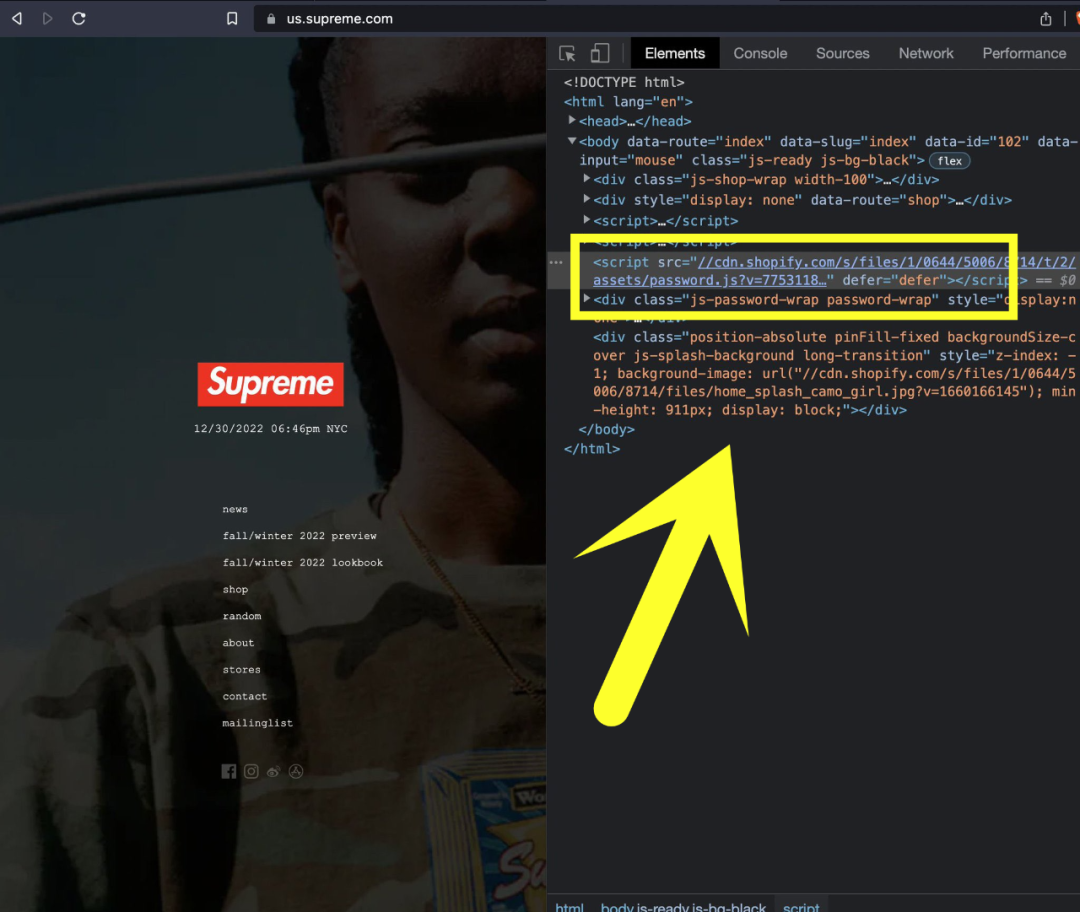Image resolution: width=1080 pixels, height=912 pixels.
Task: Click the flex badge on the body element
Action: click(949, 160)
